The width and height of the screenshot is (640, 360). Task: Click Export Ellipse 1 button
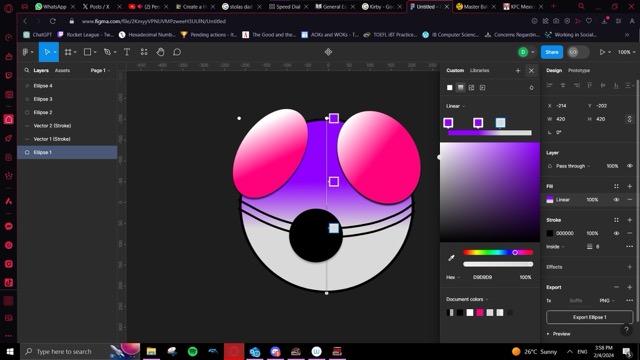click(589, 317)
